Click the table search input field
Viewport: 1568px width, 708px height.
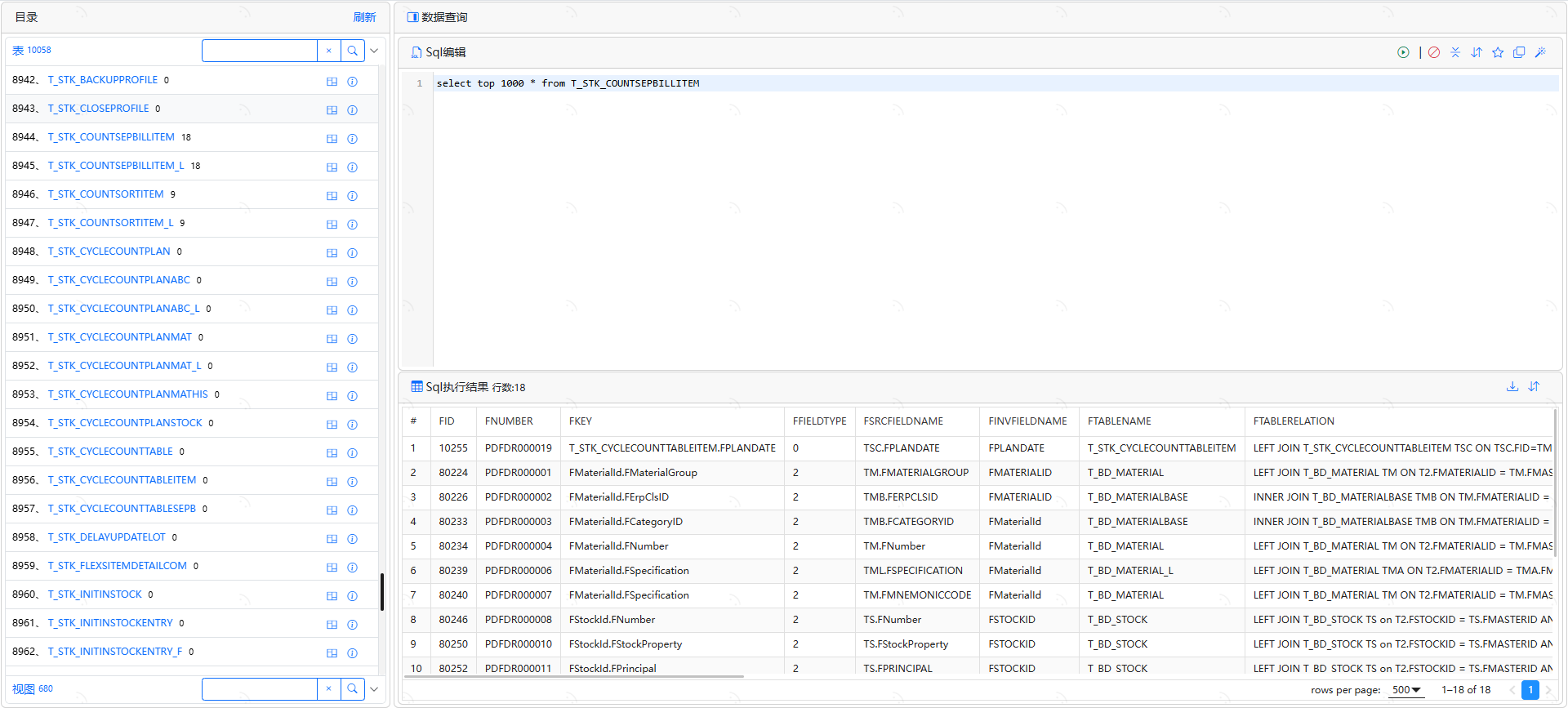(x=260, y=51)
